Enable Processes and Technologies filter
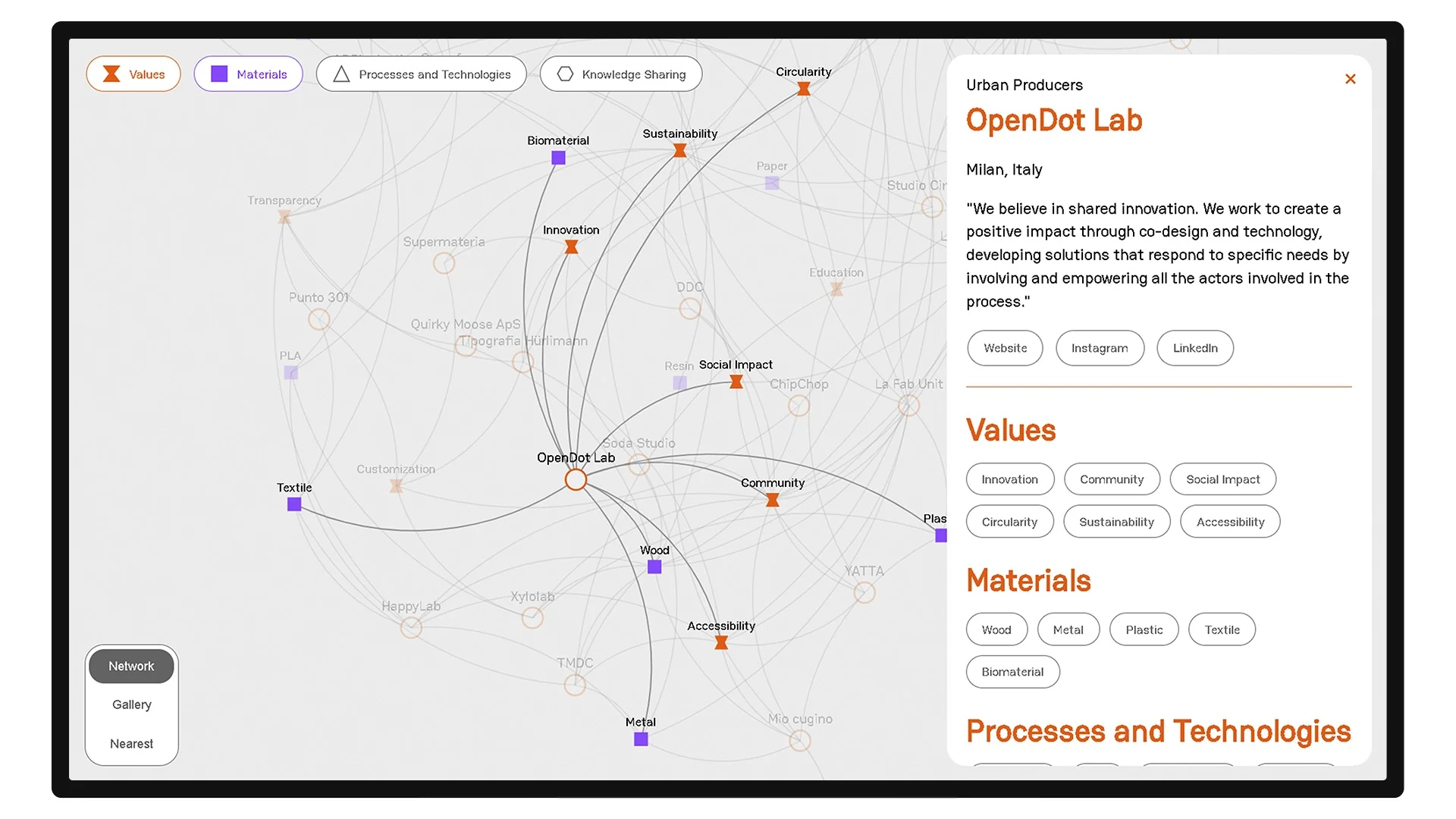Screen dimensions: 1456x819 tap(421, 74)
